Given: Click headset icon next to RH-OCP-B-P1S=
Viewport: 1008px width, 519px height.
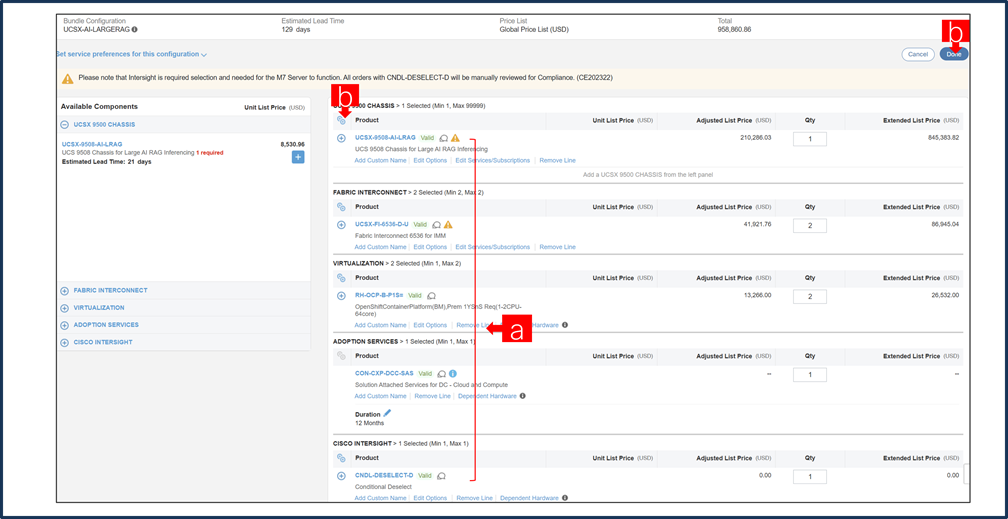Looking at the screenshot, I should pos(431,295).
